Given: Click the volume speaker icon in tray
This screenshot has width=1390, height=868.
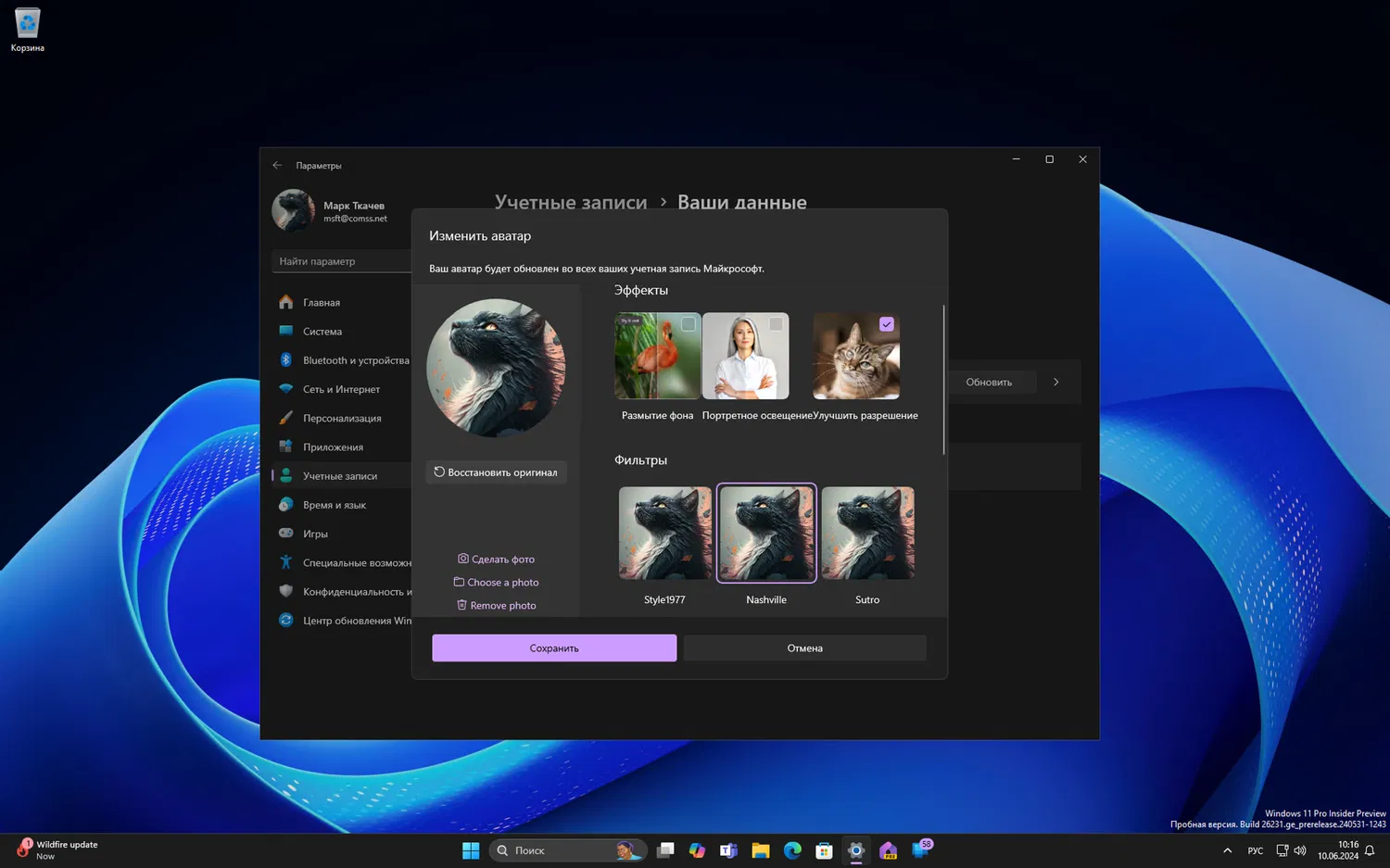Looking at the screenshot, I should pos(1300,850).
